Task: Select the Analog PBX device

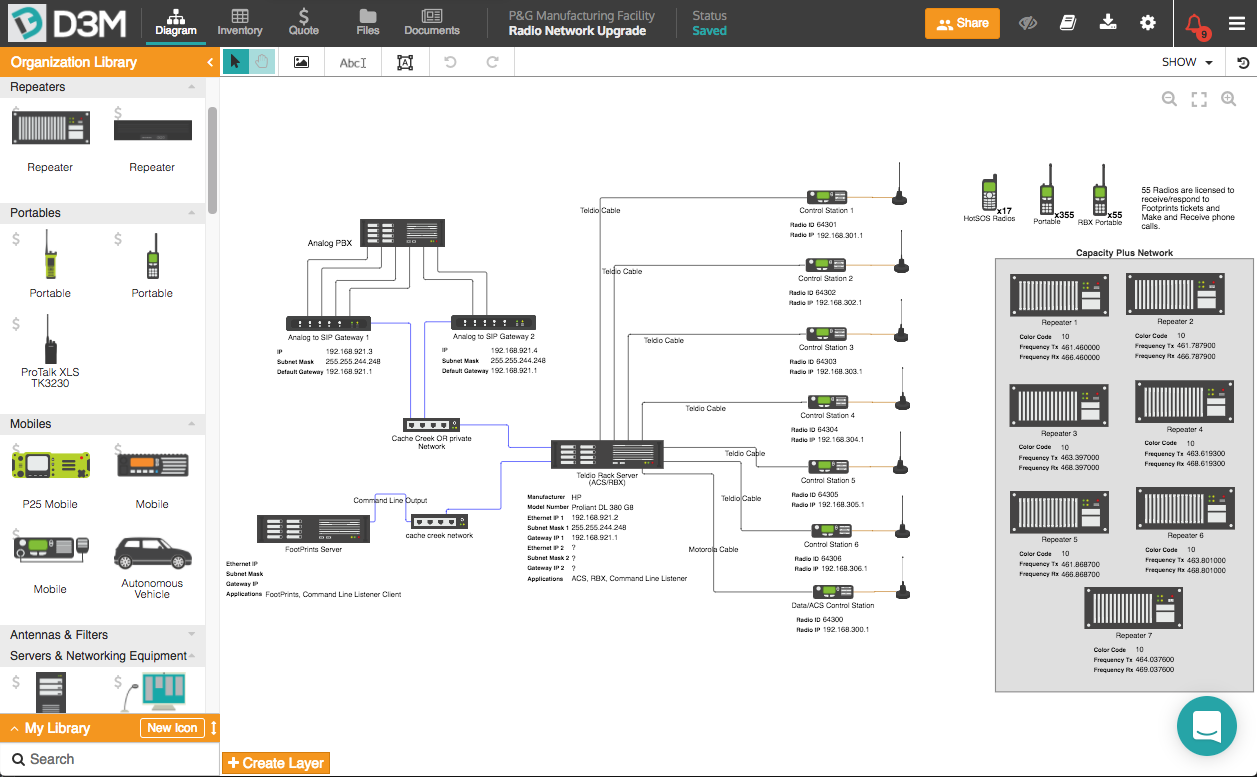Action: (x=404, y=233)
